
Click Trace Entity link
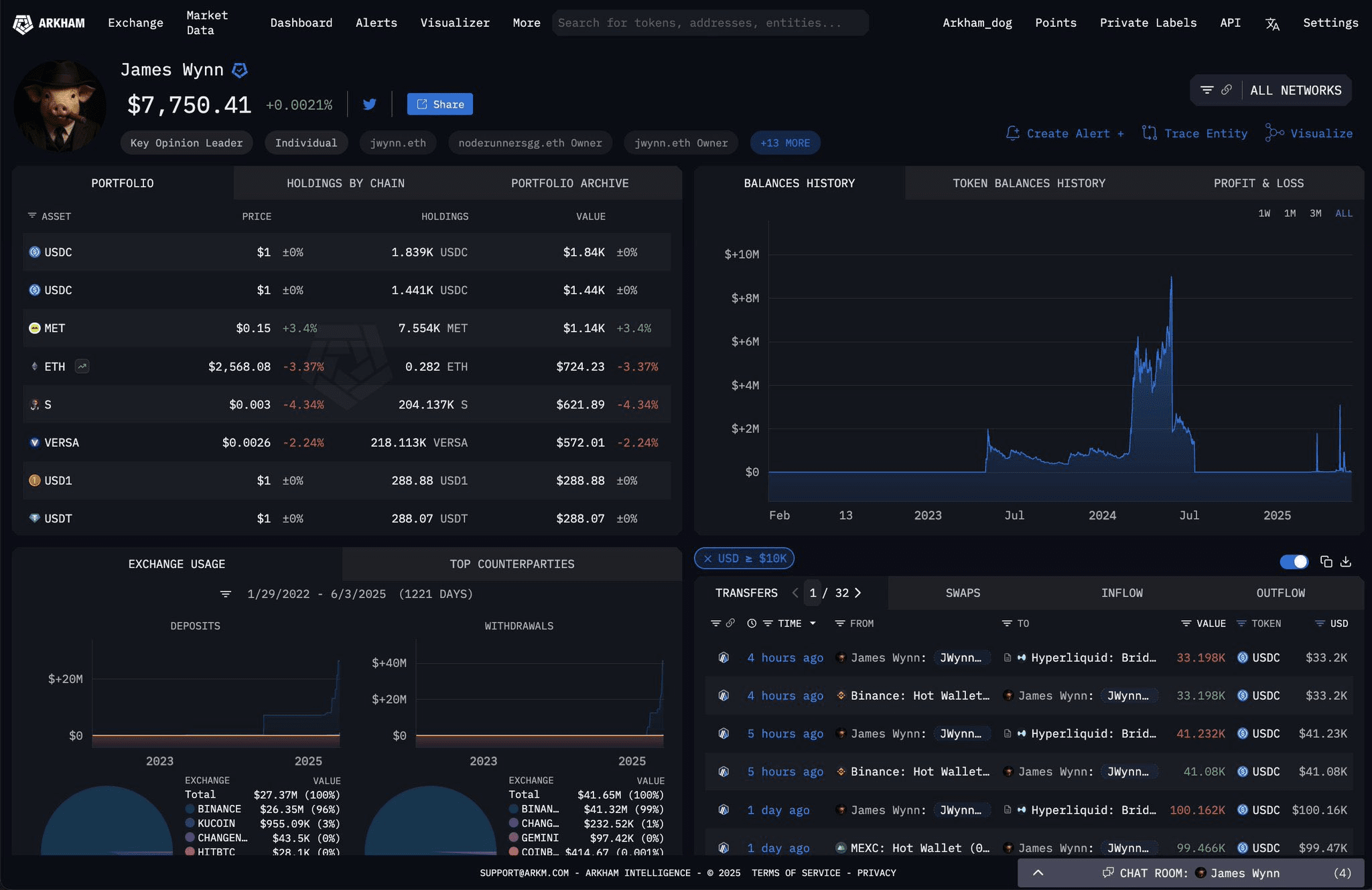click(x=1194, y=133)
